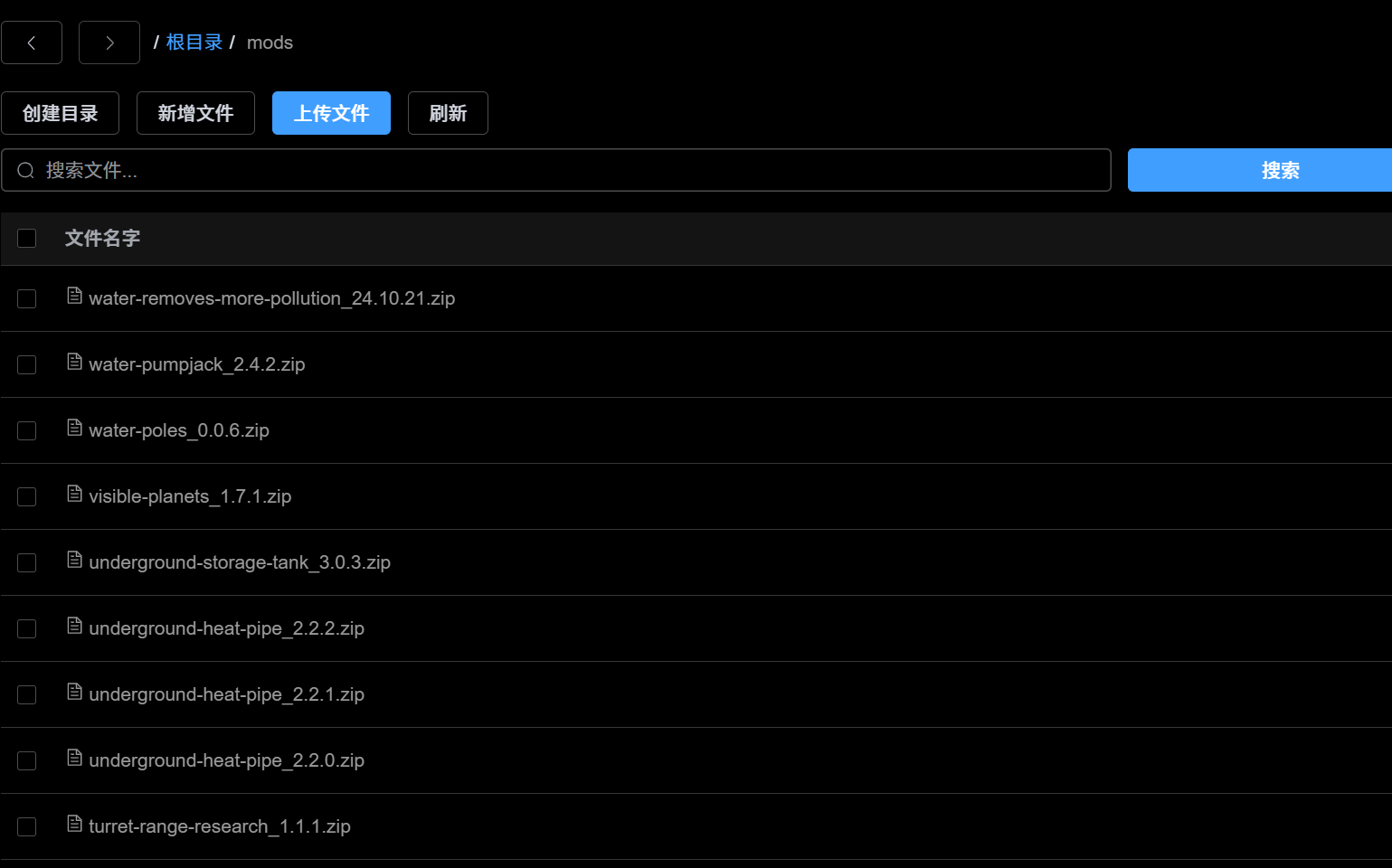Click file icon beside visible-planets_1.7.1.zip

coord(75,495)
